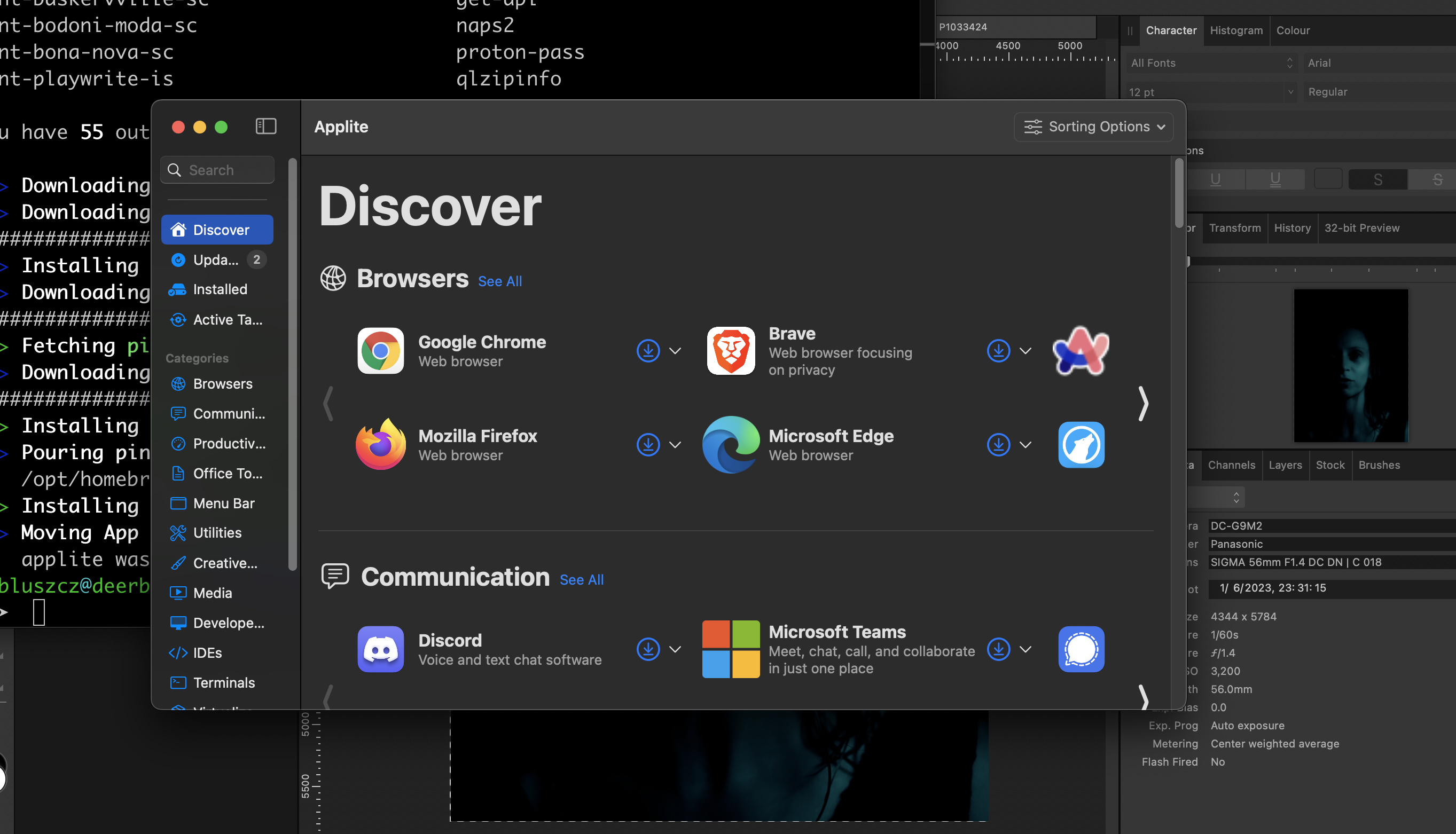Click the Applite main scrollbar
This screenshot has height=834, width=1456.
[x=1179, y=193]
